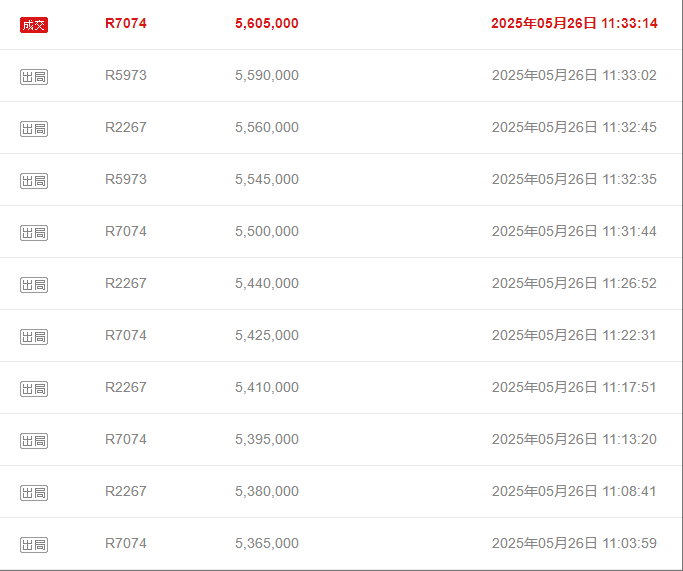683x571 pixels.
Task: Click the timestamp ending in 11:17:51
Action: [x=574, y=387]
